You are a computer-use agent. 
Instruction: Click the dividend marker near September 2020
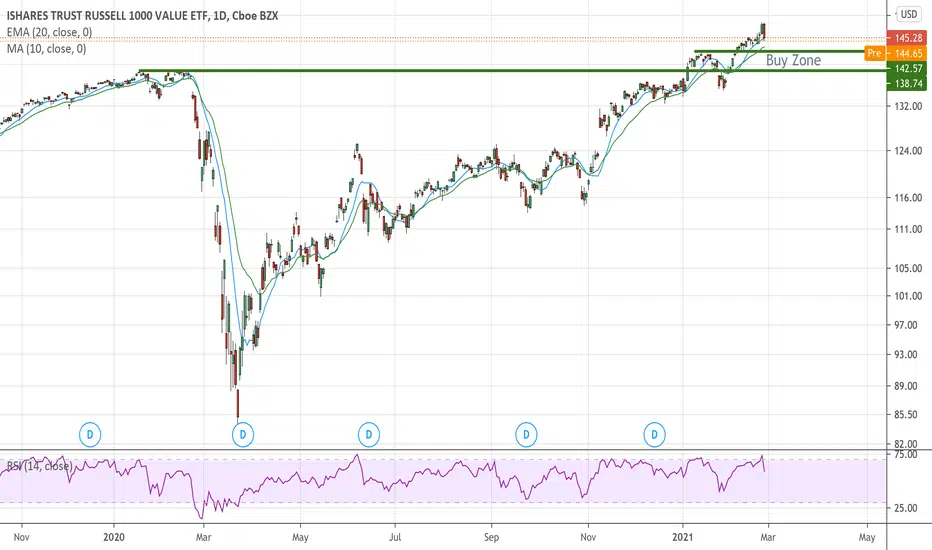(x=526, y=435)
